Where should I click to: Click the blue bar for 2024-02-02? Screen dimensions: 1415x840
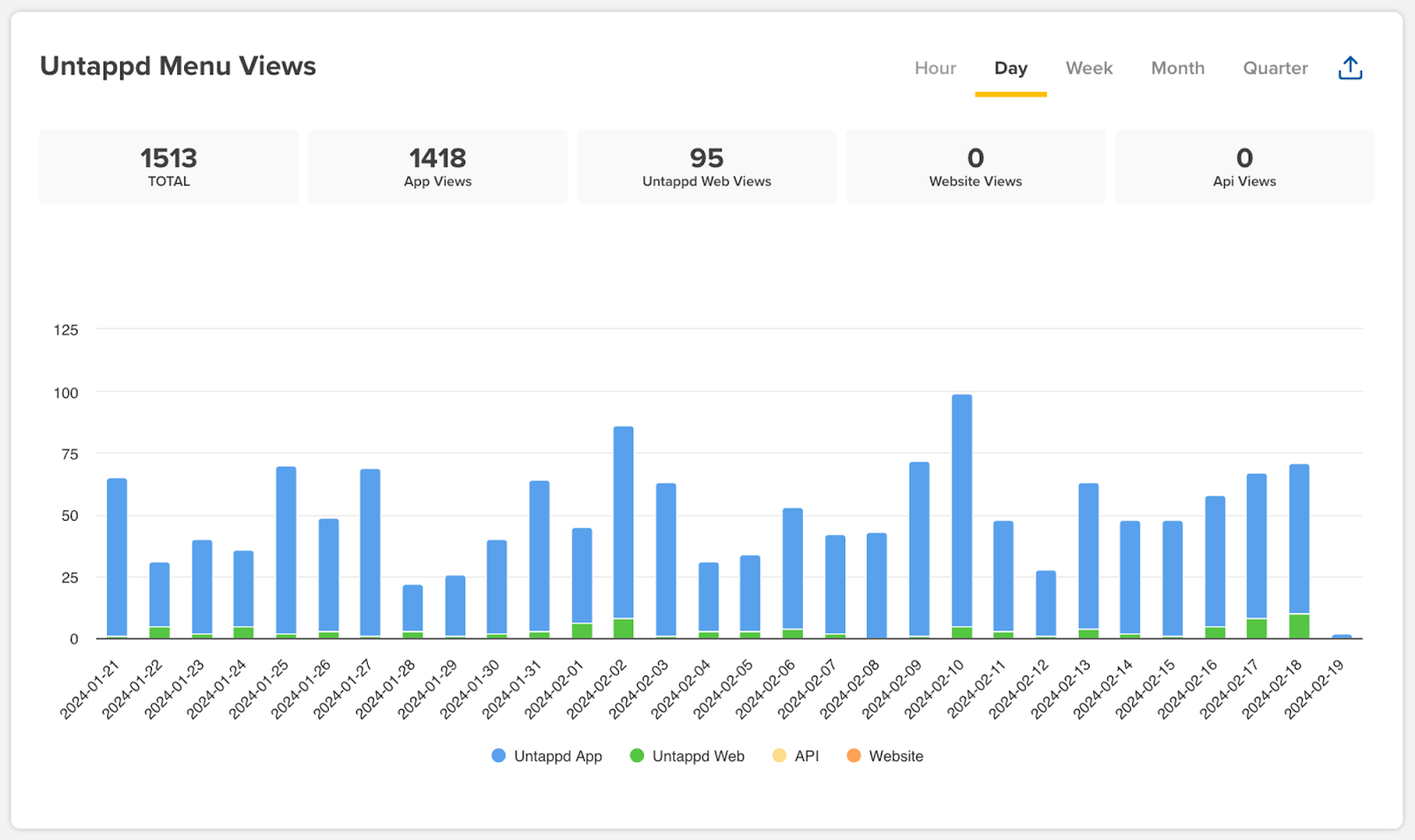tap(623, 522)
